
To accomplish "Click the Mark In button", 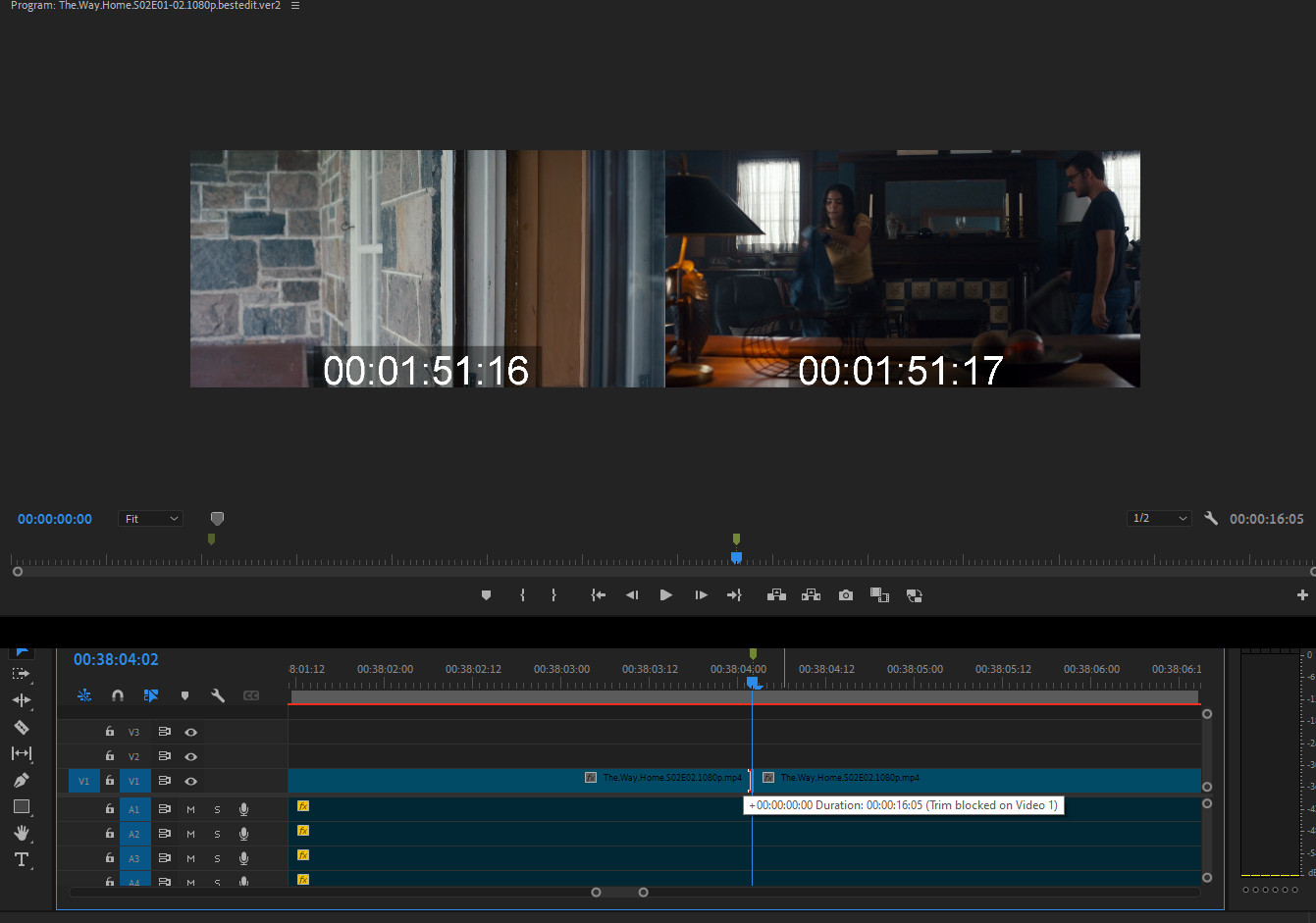I will tap(522, 595).
